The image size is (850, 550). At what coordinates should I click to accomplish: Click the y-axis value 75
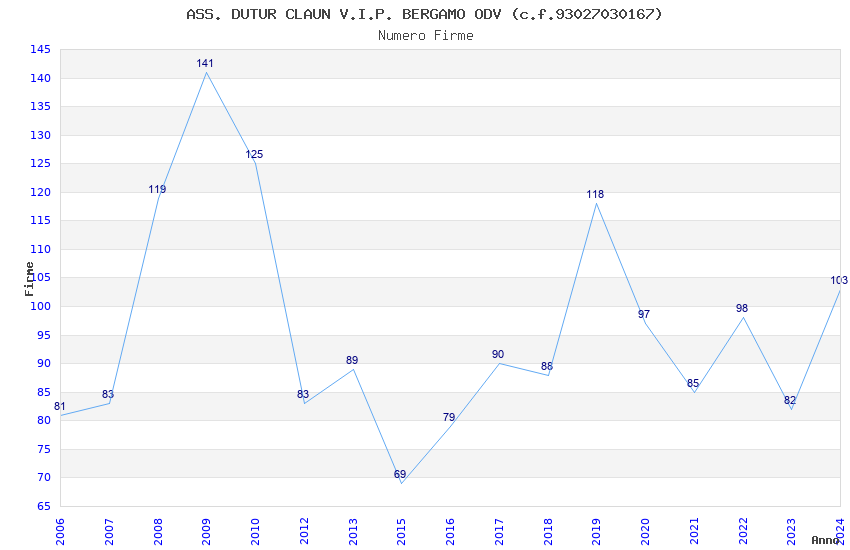[44, 449]
